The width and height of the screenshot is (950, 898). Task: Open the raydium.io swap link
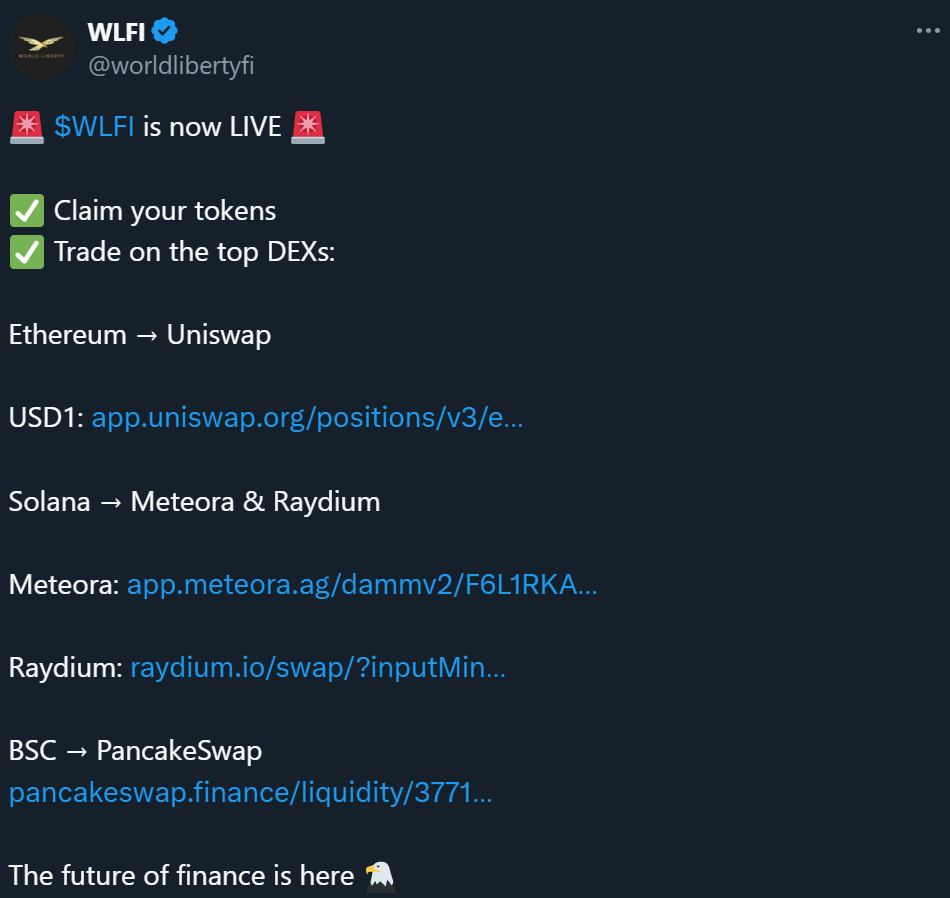point(318,668)
